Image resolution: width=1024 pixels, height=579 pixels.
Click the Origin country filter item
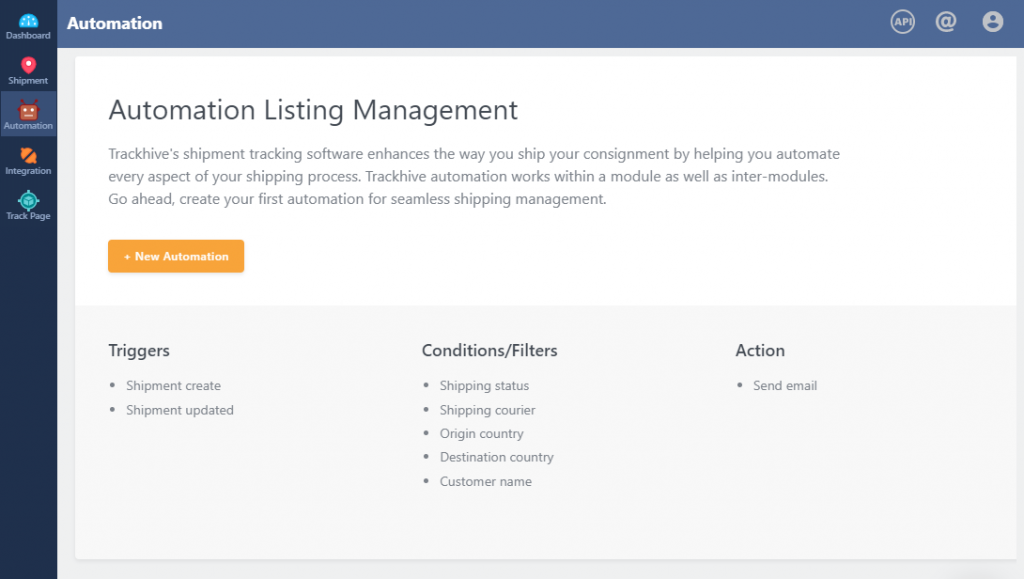(x=481, y=433)
